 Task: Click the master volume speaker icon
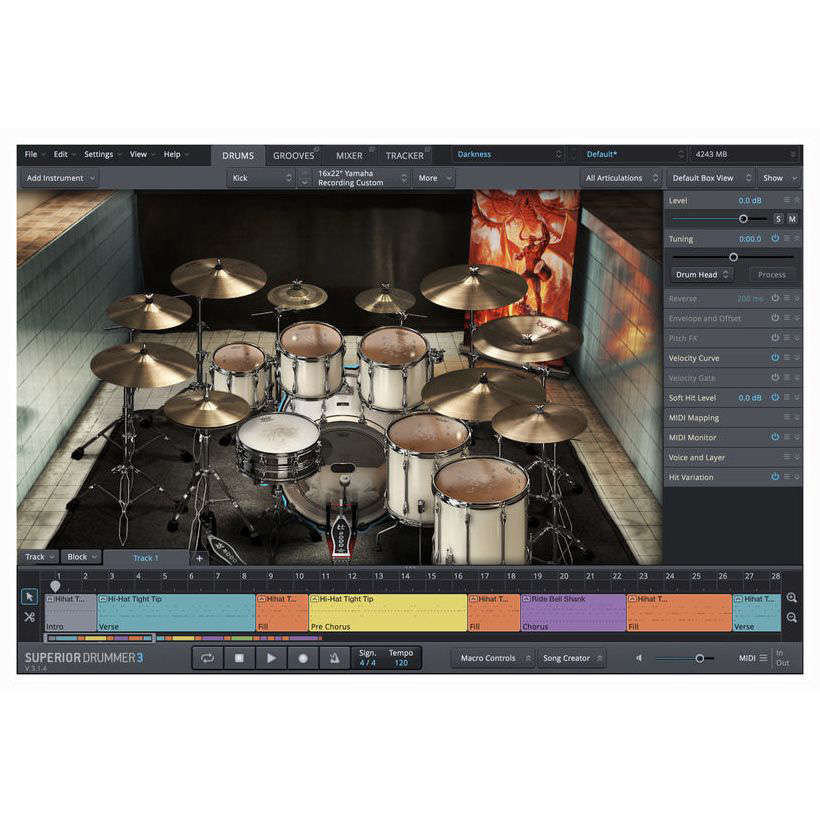coord(639,658)
